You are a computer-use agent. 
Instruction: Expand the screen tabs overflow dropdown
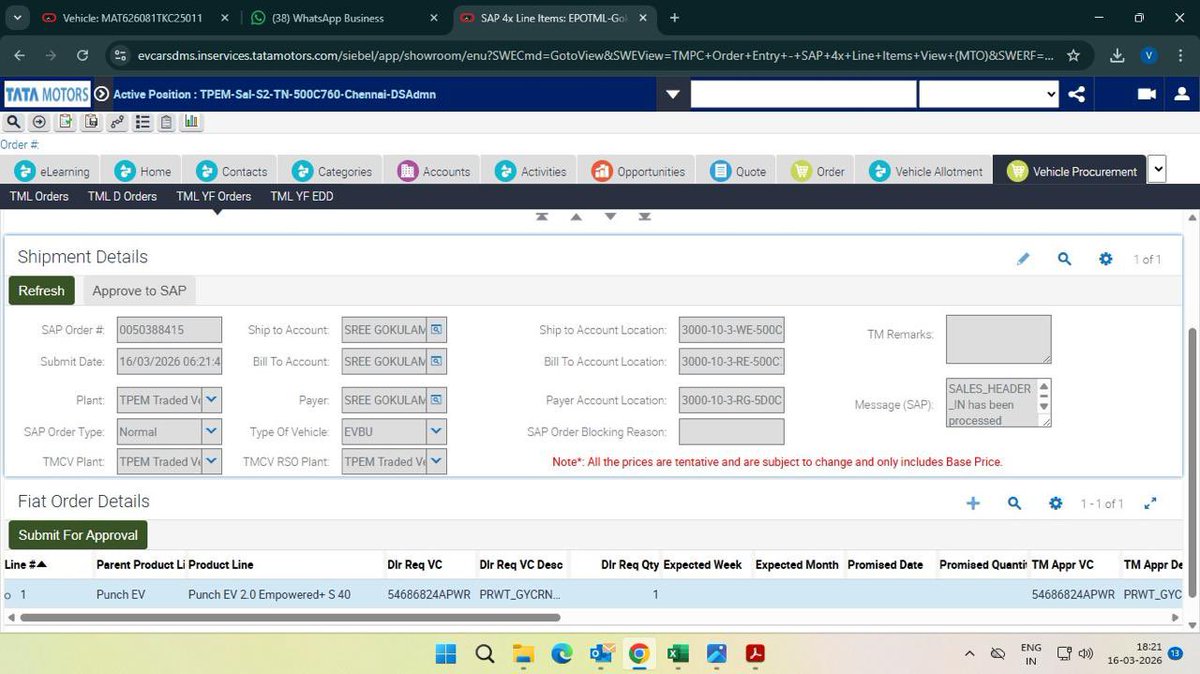click(x=1157, y=170)
